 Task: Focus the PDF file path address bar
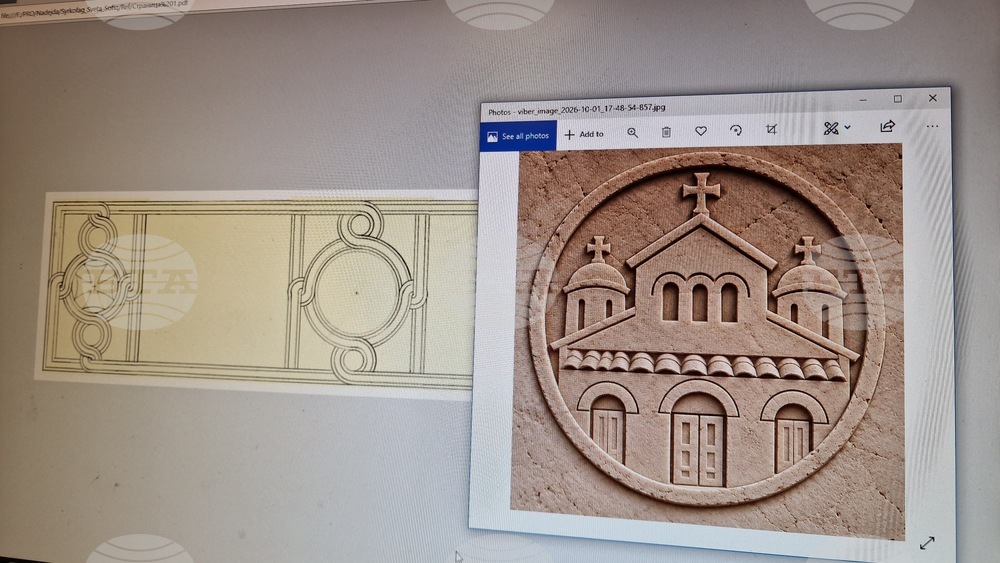96,8
